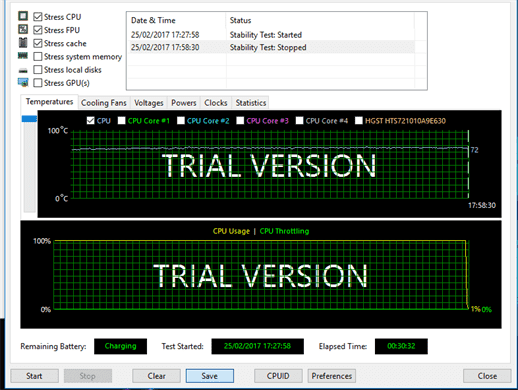Click the memory module icon beside Stress system memory
Screen dimensions: 518x390
pyautogui.click(x=23, y=56)
